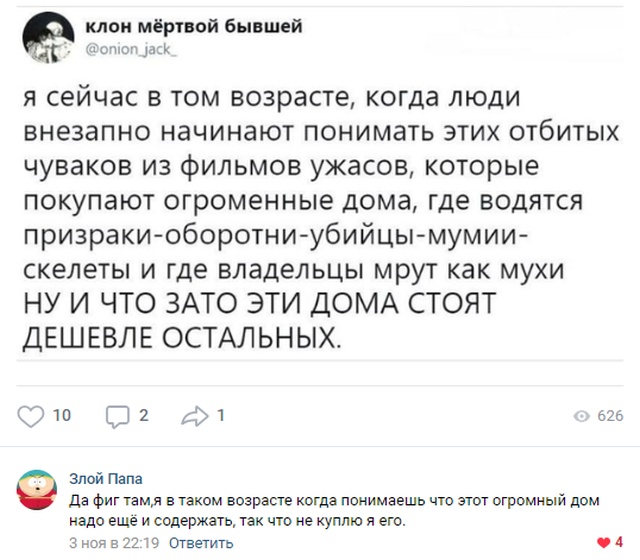This screenshot has height=560, width=640.
Task: Click the клон мёртвой бывшей author name
Action: tap(194, 27)
